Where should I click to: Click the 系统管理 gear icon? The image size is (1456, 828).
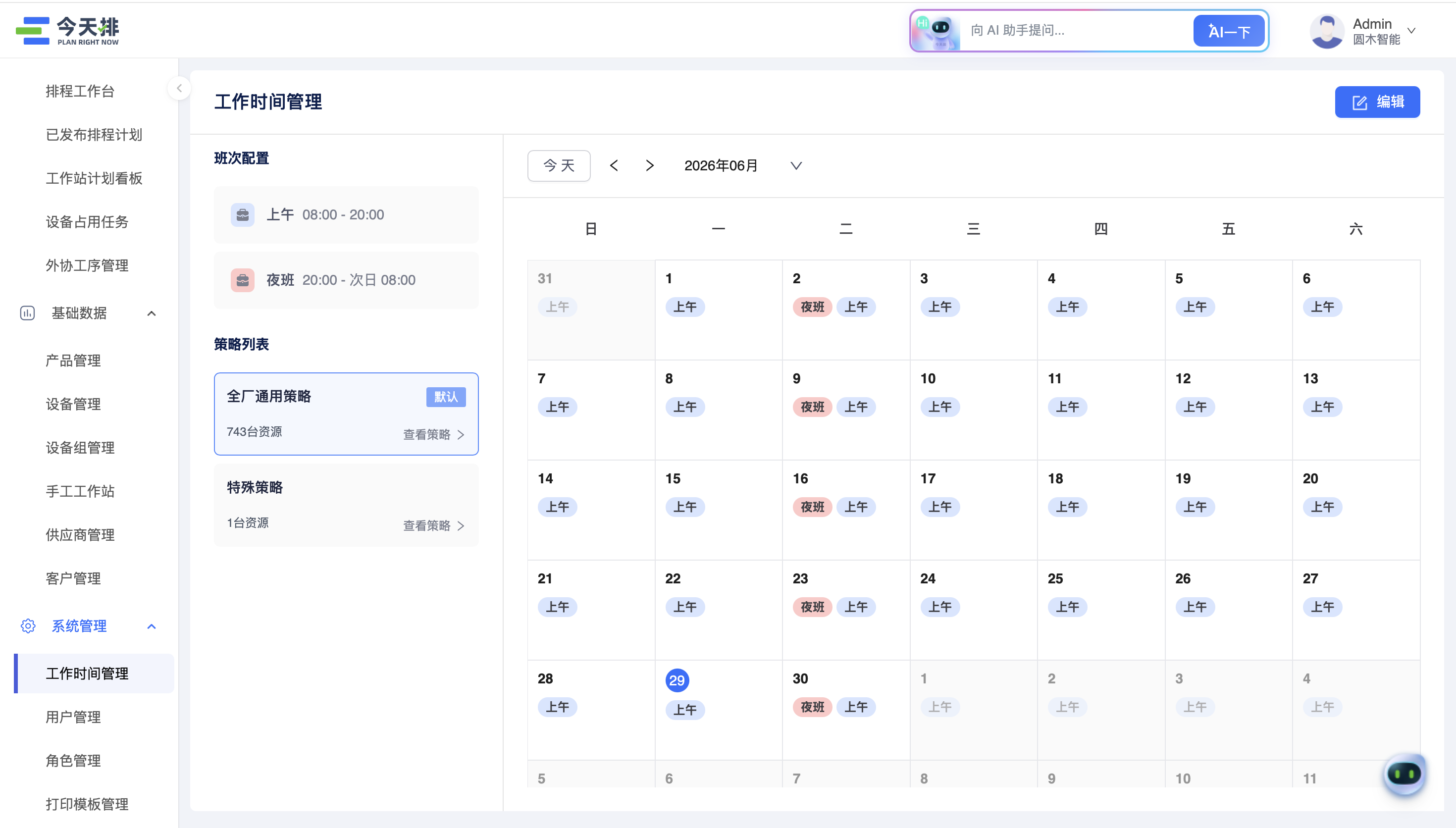pyautogui.click(x=28, y=626)
